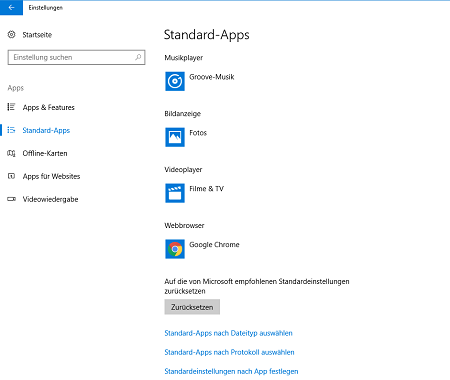Click the Standard-Apps sidebar icon
The width and height of the screenshot is (450, 380).
11,130
